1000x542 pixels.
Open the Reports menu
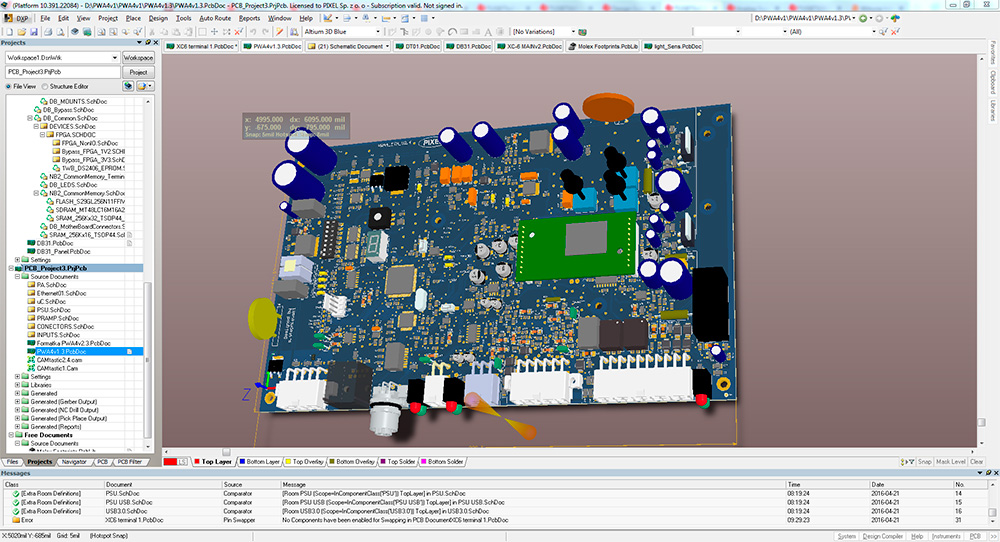pos(249,18)
